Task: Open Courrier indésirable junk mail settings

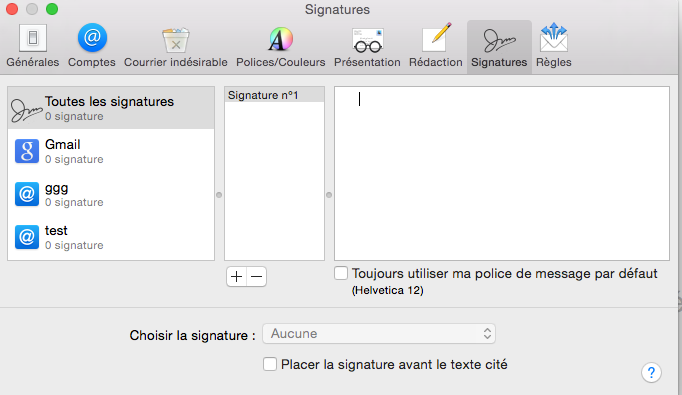Action: [176, 46]
